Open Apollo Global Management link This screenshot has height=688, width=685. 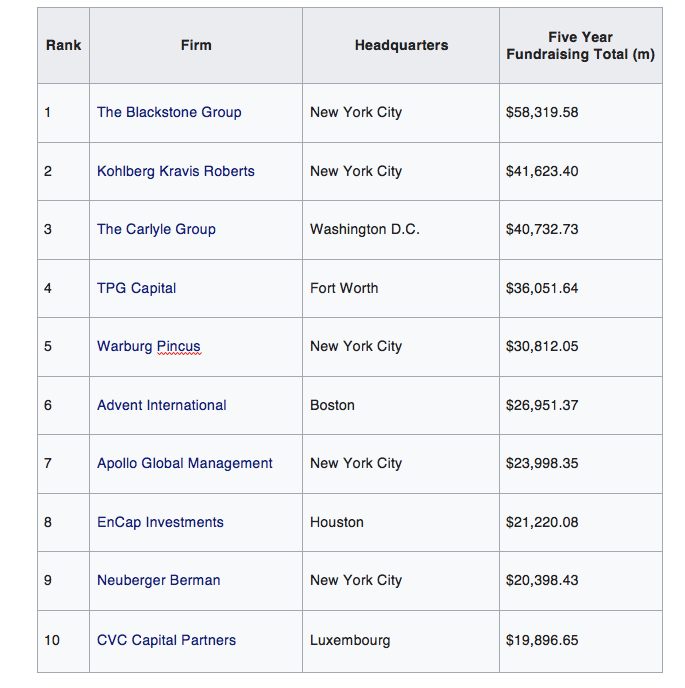point(184,463)
